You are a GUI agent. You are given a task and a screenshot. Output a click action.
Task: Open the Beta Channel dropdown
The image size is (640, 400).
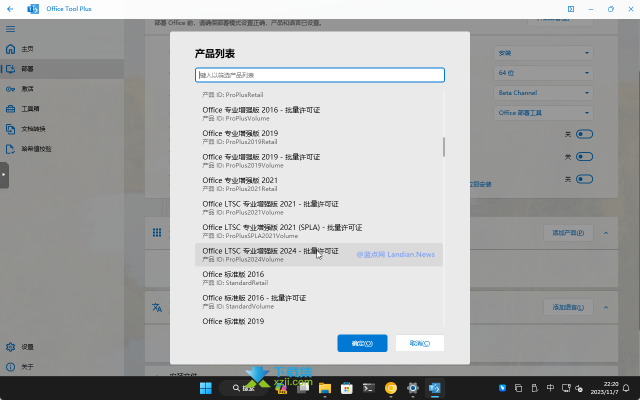click(x=543, y=93)
